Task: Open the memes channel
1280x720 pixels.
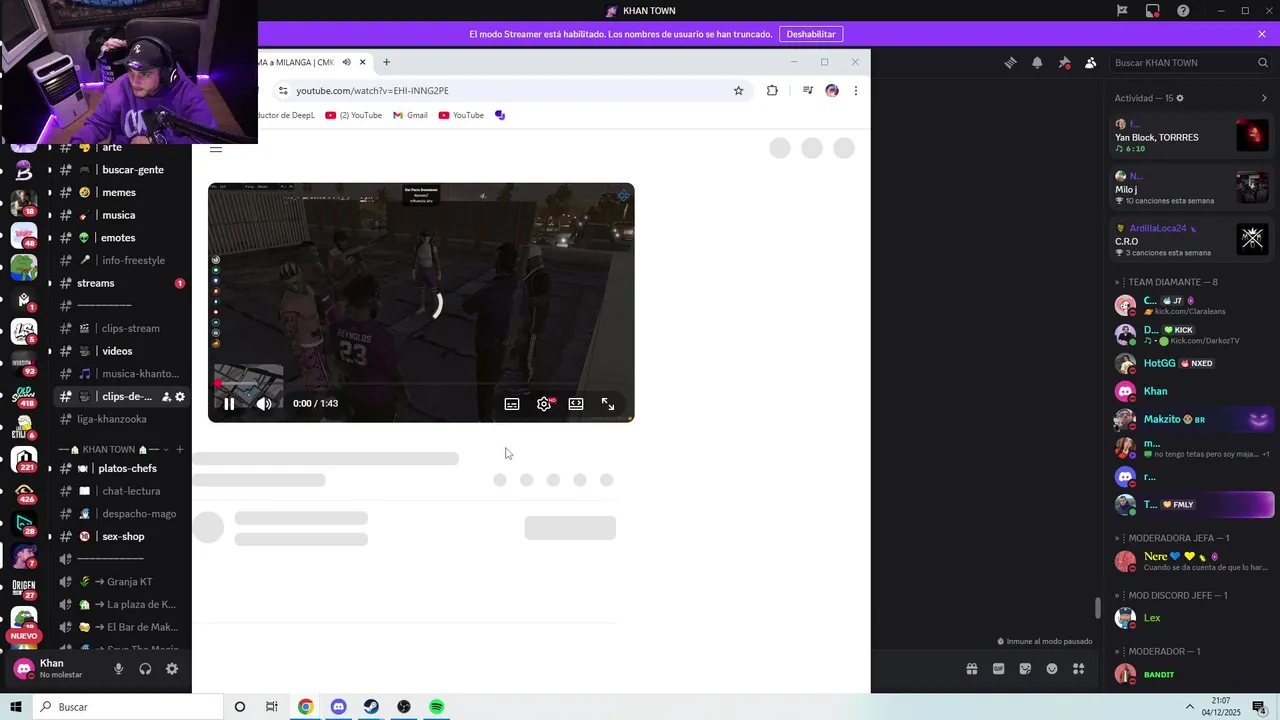Action: tap(120, 192)
